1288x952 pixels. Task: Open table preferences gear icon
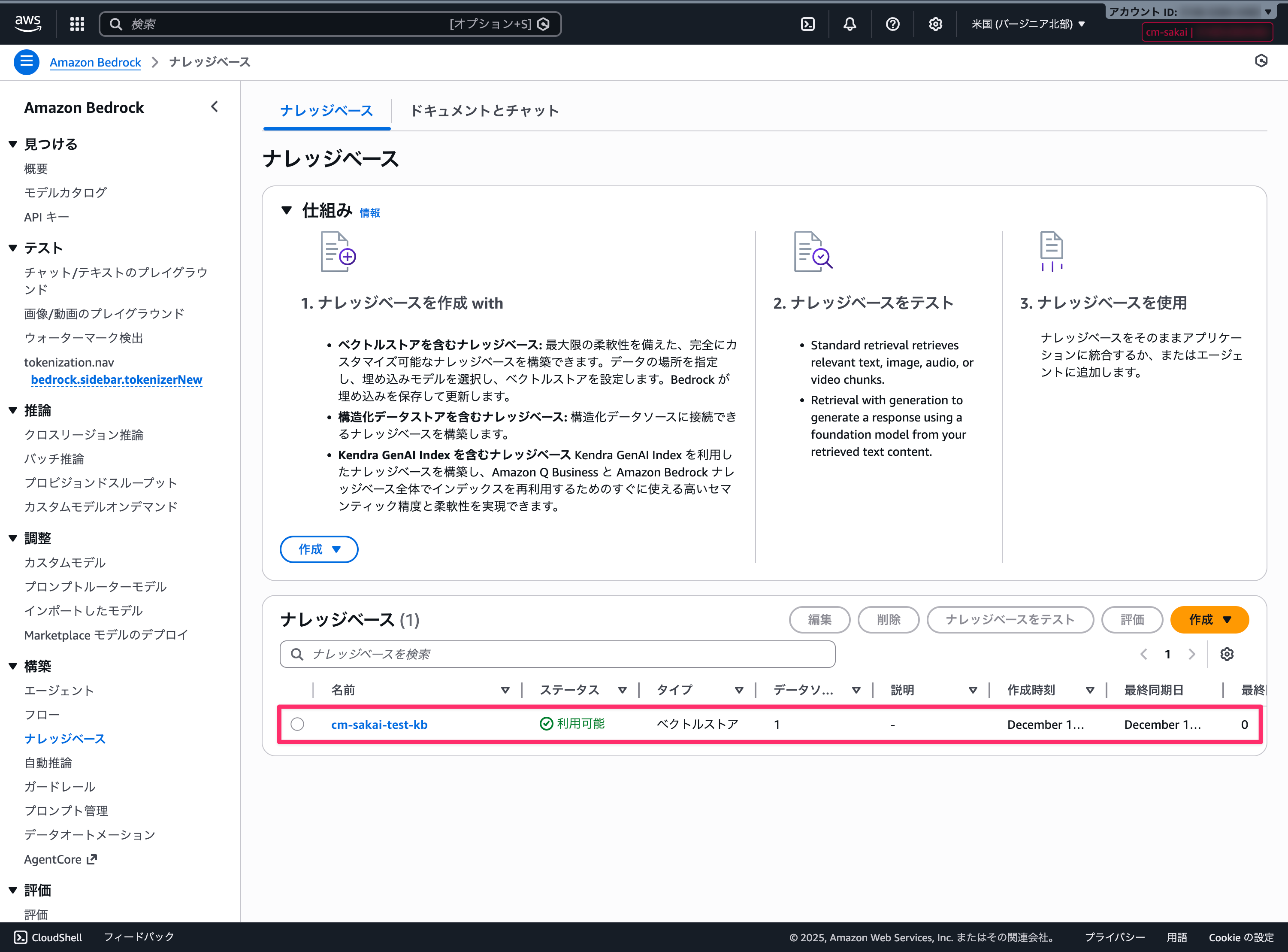[1226, 654]
